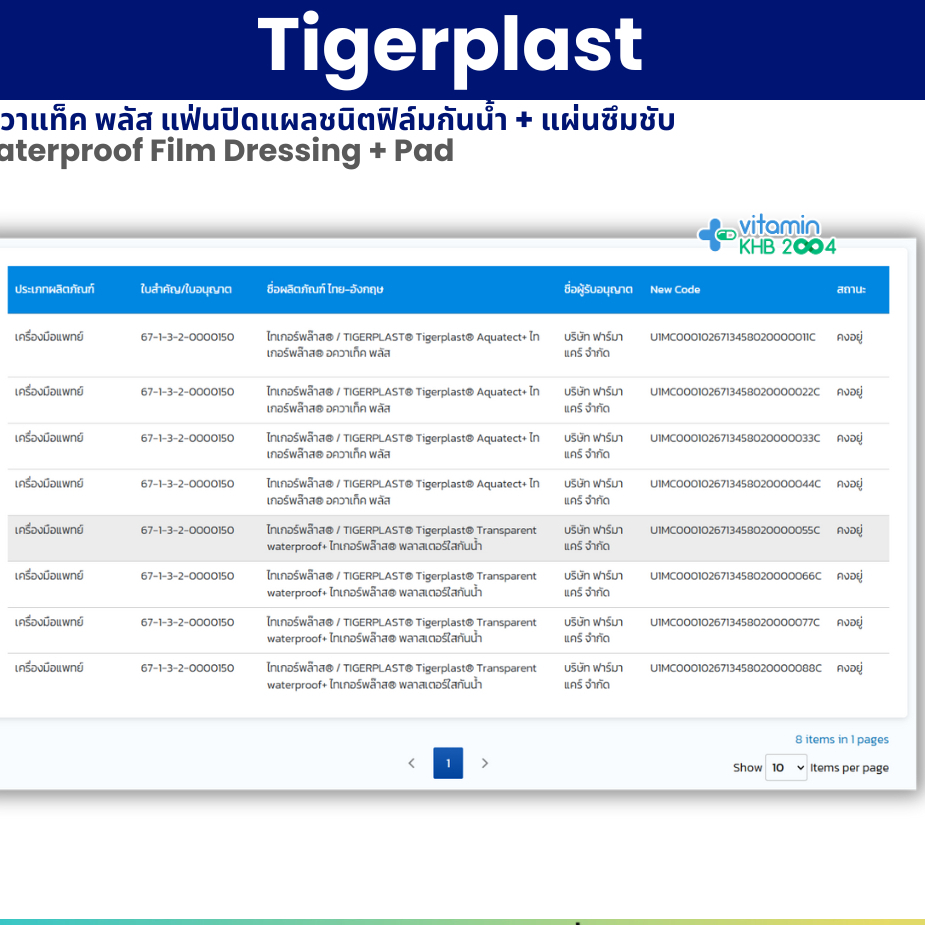Click บริษัท ฟาร์มาแคร์ จำกัด in the 077C row
The width and height of the screenshot is (925, 925).
coord(593,629)
